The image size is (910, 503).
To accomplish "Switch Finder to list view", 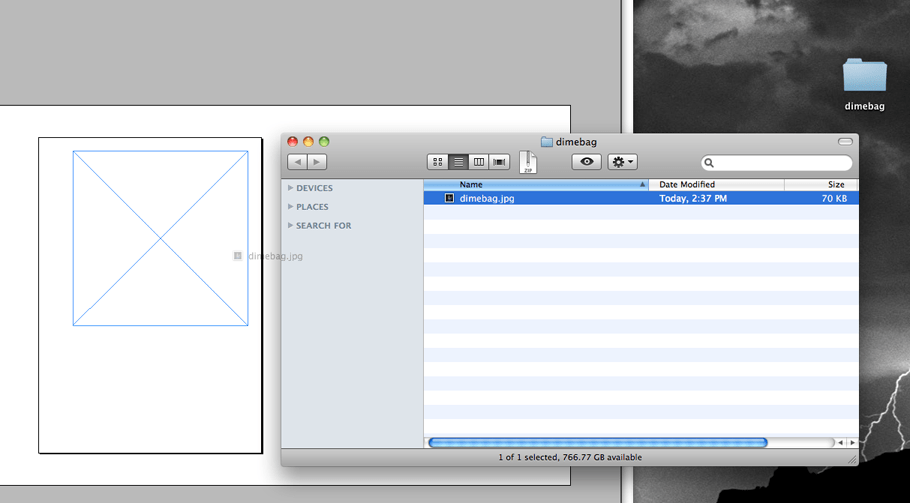I will (458, 162).
